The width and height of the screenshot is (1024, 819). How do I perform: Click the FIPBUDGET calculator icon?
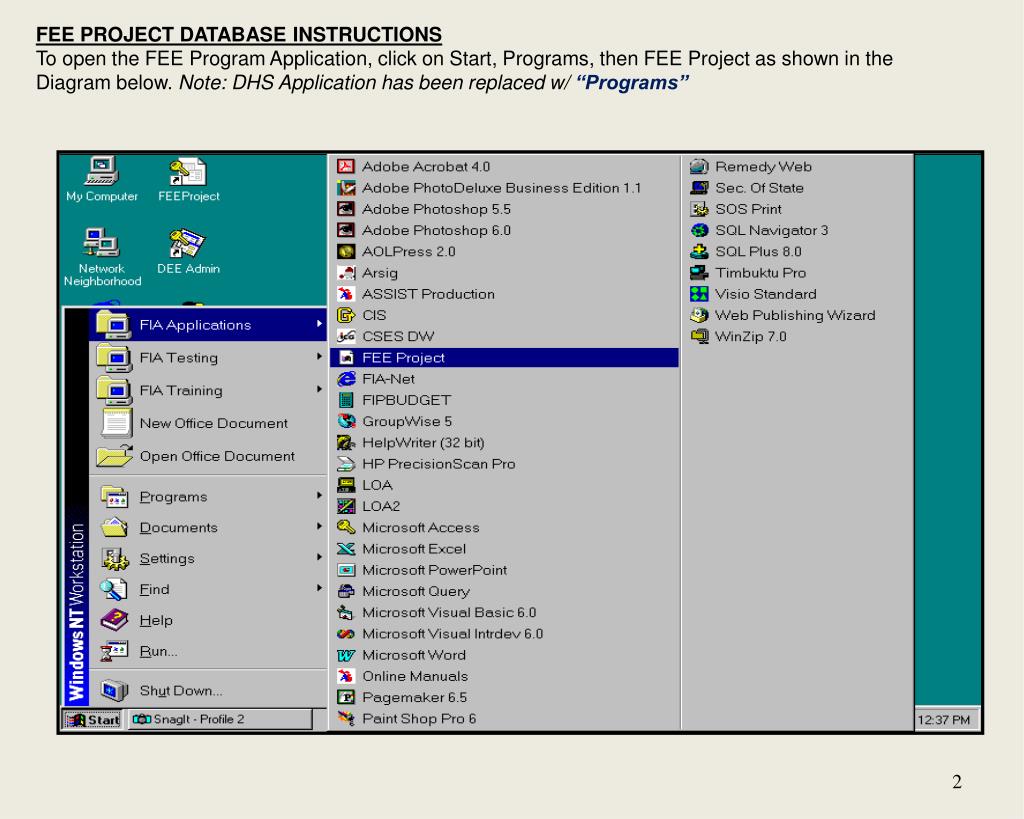point(345,400)
